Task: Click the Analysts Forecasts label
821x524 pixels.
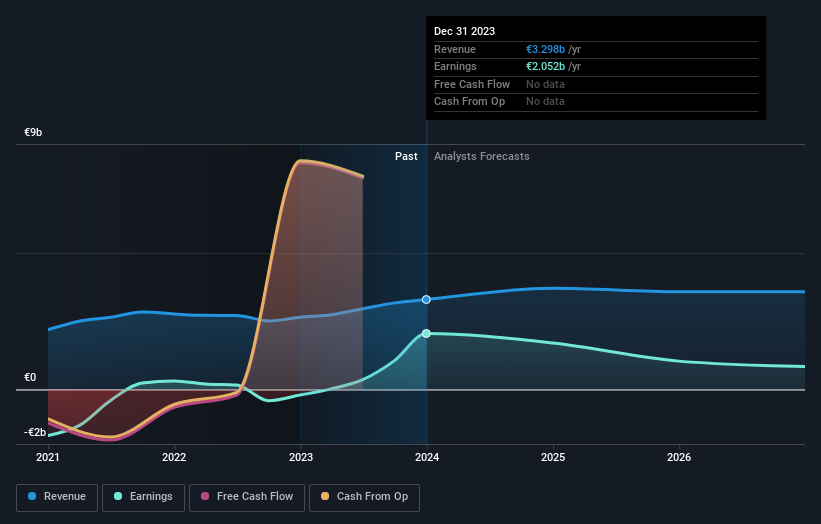Action: 482,157
